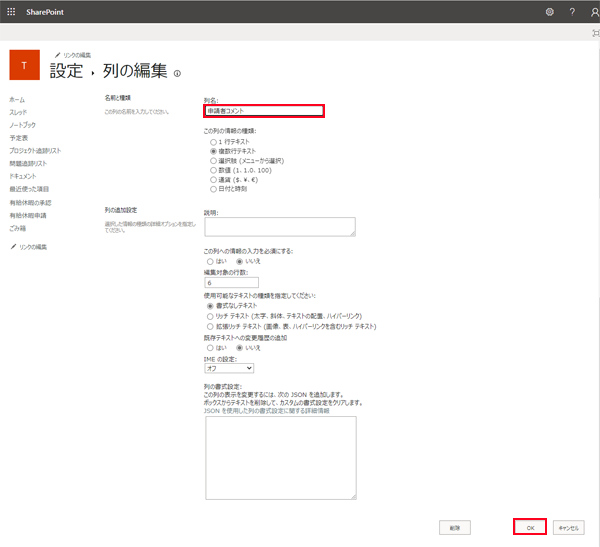Select 選択肢 (メニューから選択) radio button
The height and width of the screenshot is (547, 600).
[x=213, y=161]
